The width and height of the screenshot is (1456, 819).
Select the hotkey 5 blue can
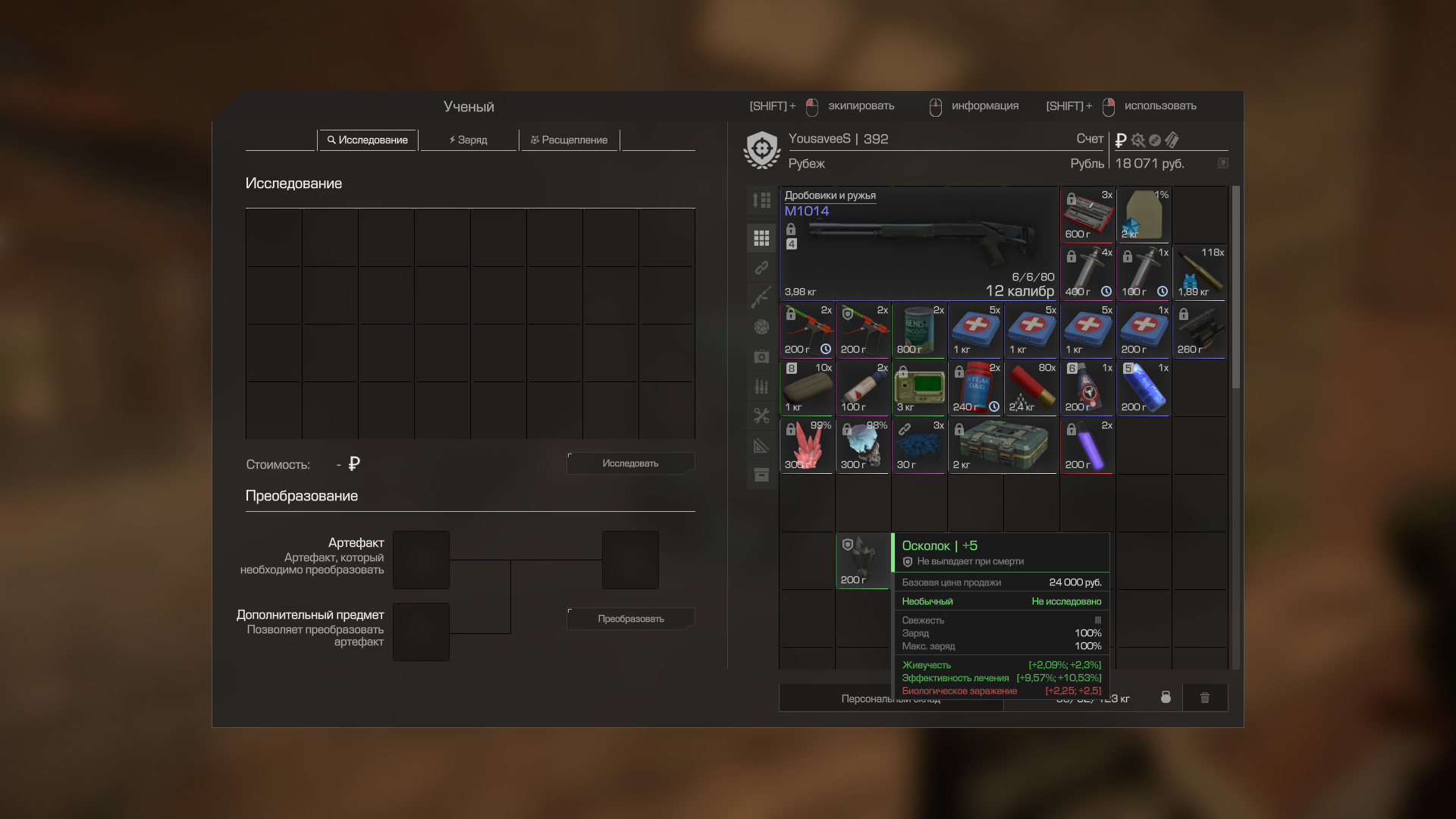[1144, 388]
